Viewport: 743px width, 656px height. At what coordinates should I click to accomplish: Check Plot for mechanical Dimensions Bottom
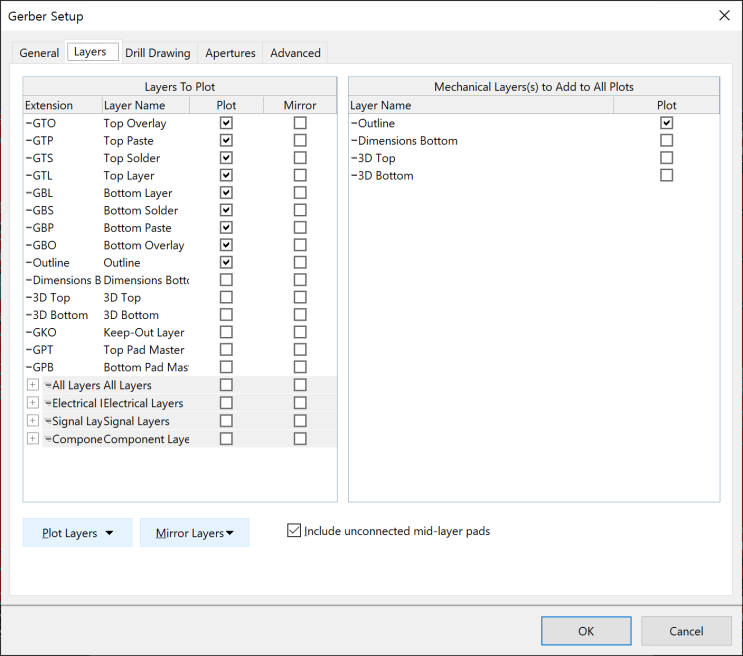pos(666,141)
